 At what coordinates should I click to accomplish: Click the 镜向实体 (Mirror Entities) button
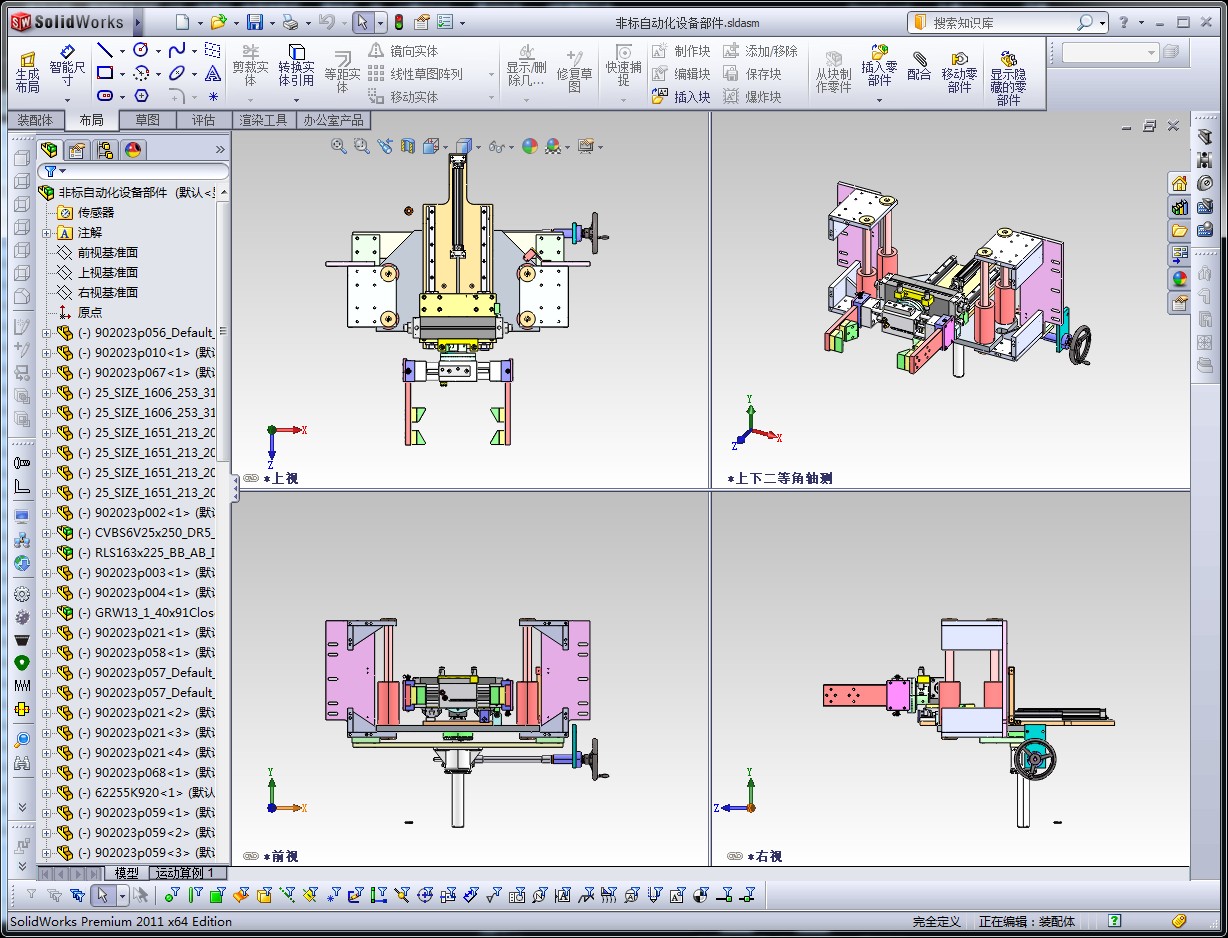tap(403, 51)
